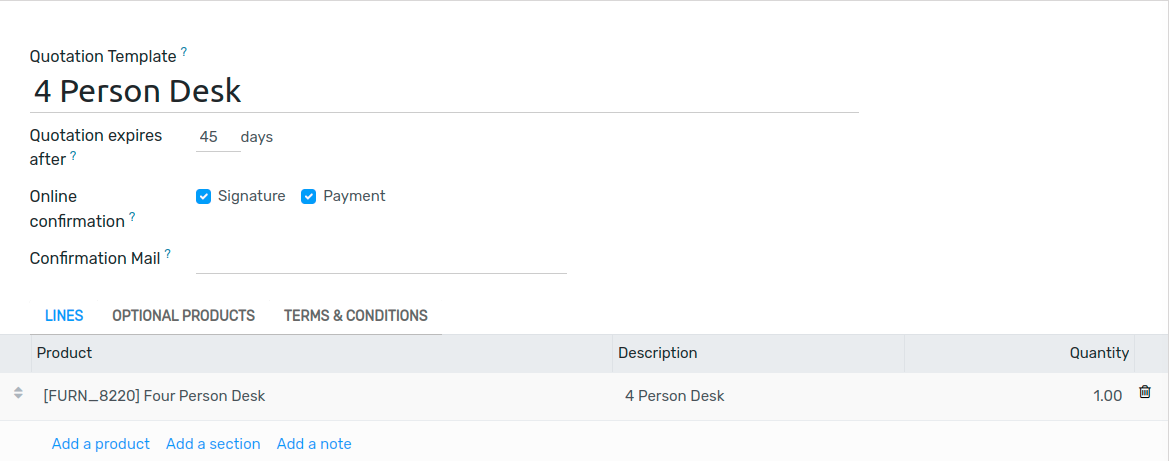Click the 4 Person Desk description cell
The image size is (1169, 461).
point(675,396)
